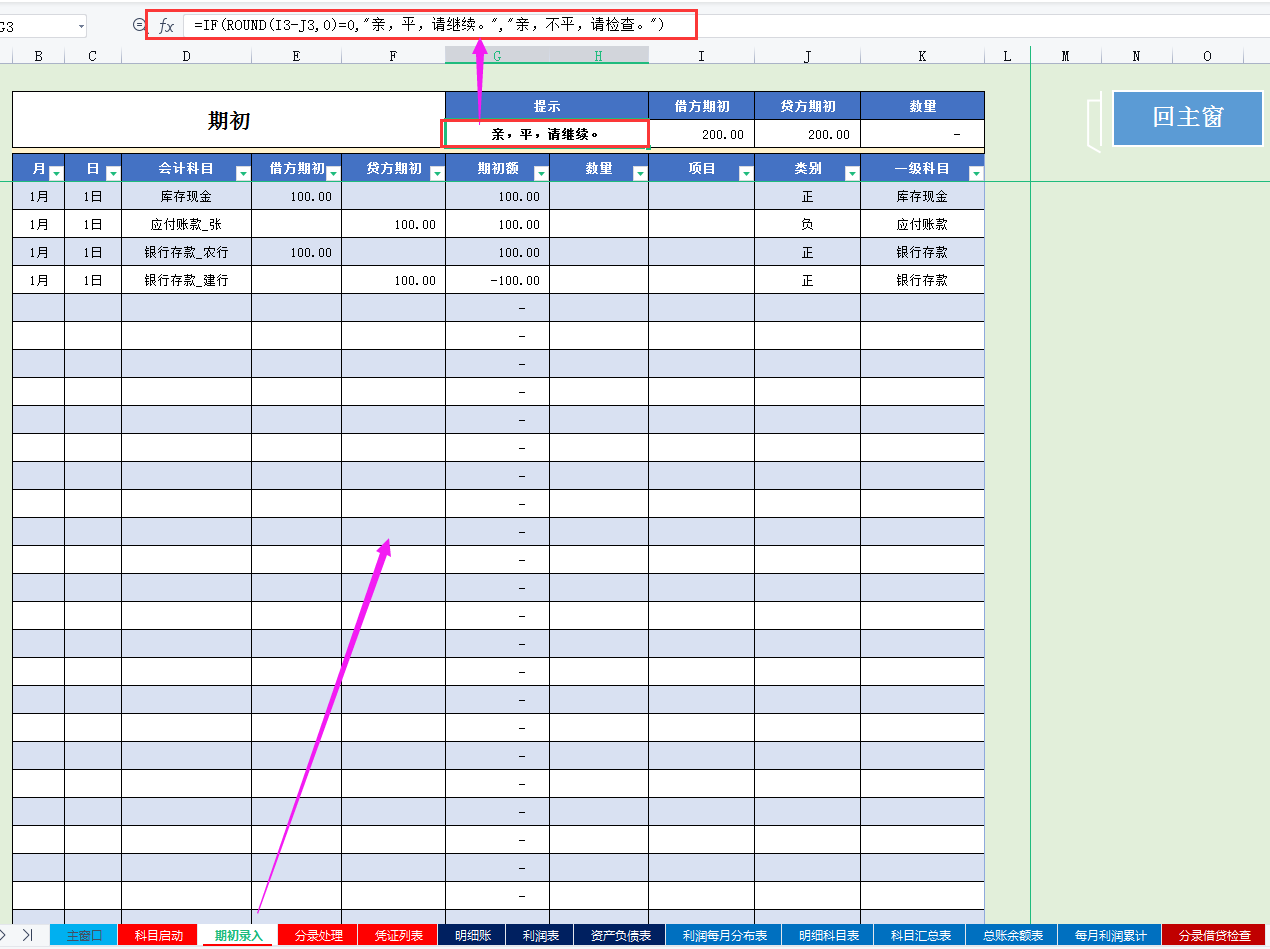Open filter dropdown for 会计科目 column

point(242,173)
